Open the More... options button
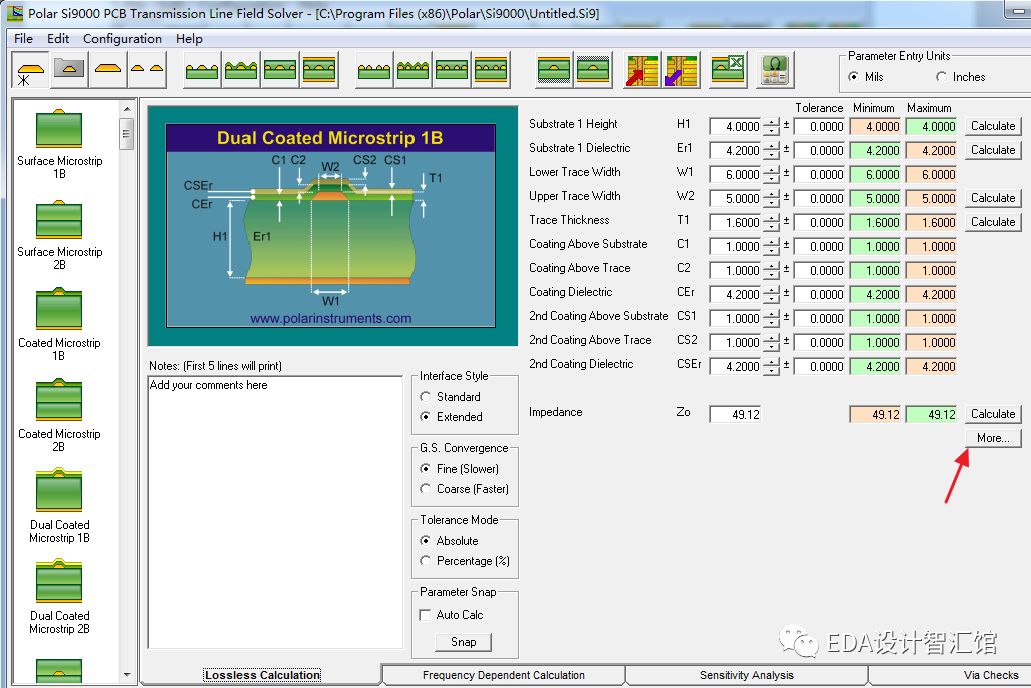This screenshot has height=688, width=1031. click(993, 438)
